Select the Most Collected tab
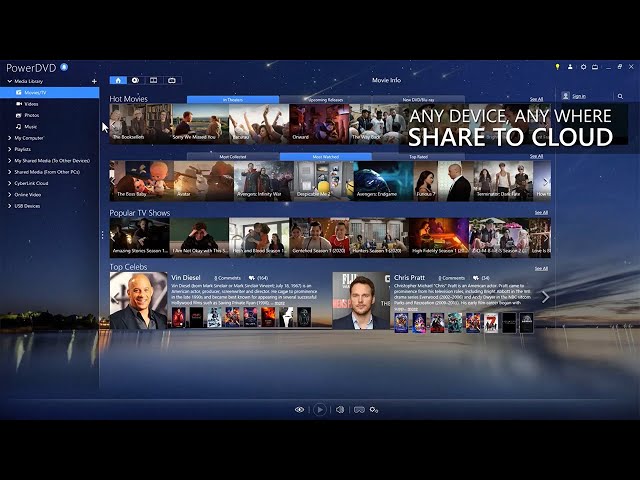 (x=233, y=156)
